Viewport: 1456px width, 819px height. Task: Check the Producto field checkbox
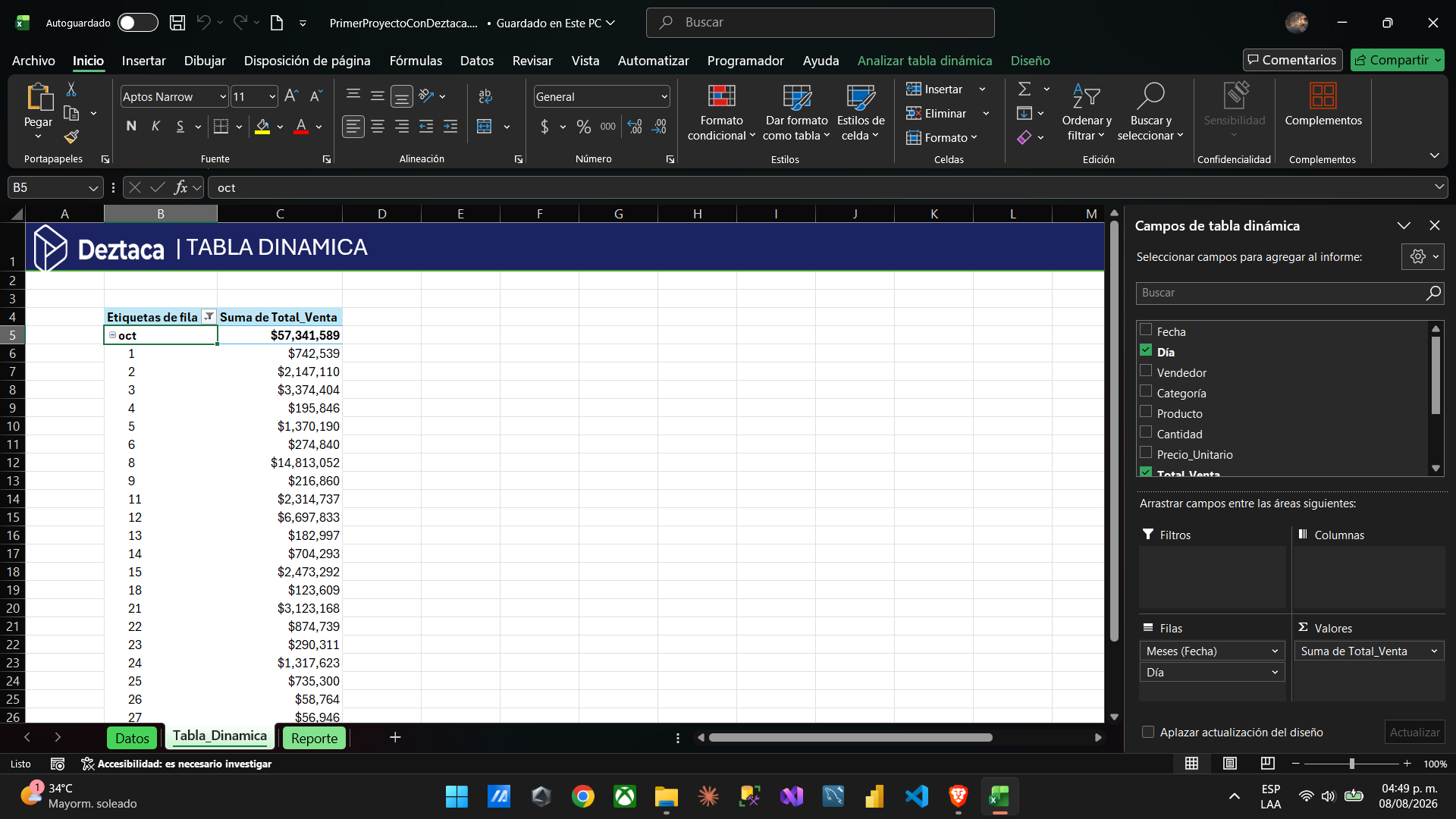point(1146,412)
